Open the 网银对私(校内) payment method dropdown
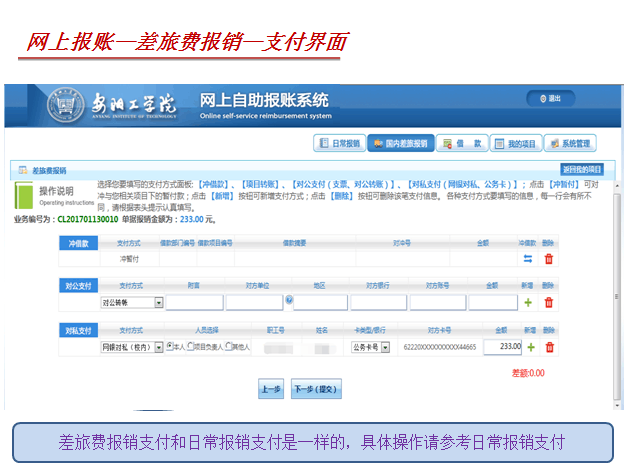The height and width of the screenshot is (470, 624). coord(158,347)
